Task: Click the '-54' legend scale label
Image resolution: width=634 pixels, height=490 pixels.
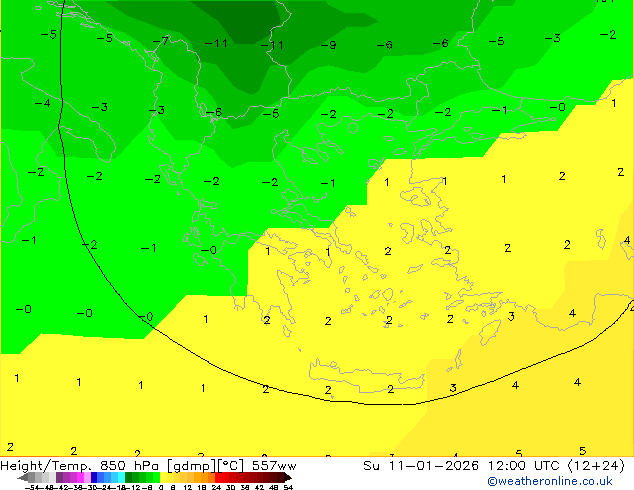Action: pos(32,487)
